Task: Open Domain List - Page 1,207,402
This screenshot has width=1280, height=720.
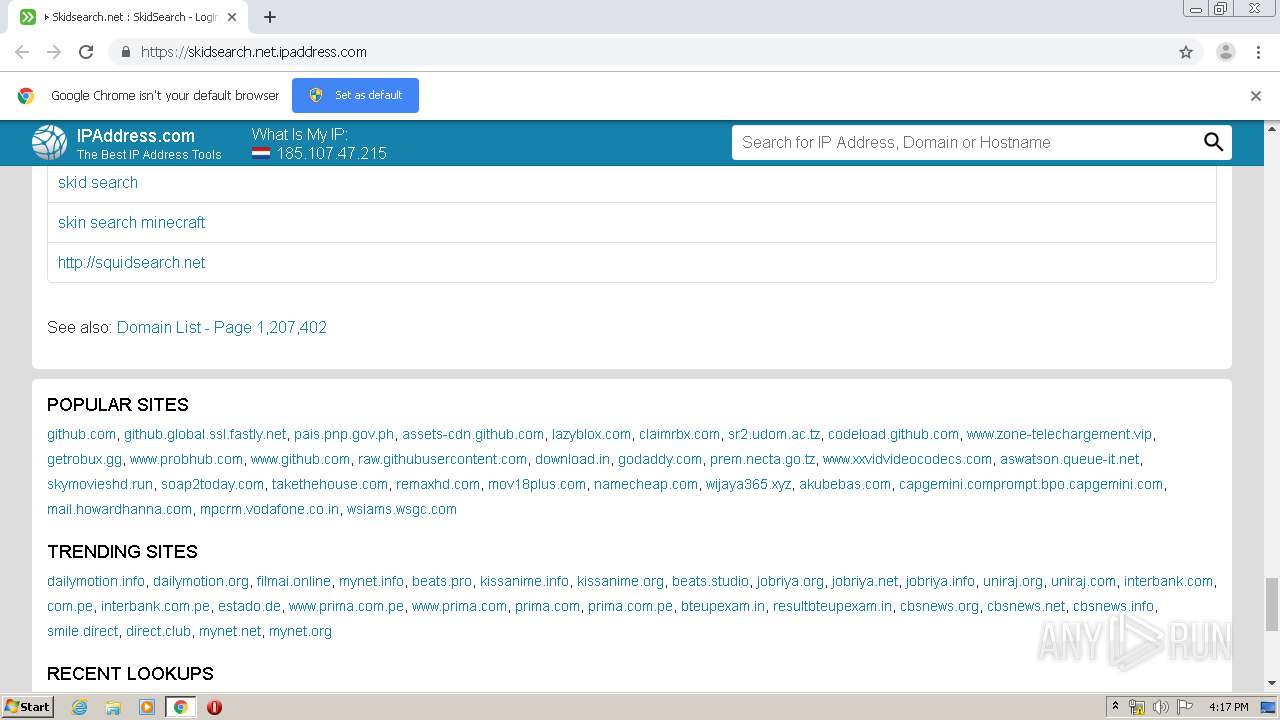Action: point(222,327)
